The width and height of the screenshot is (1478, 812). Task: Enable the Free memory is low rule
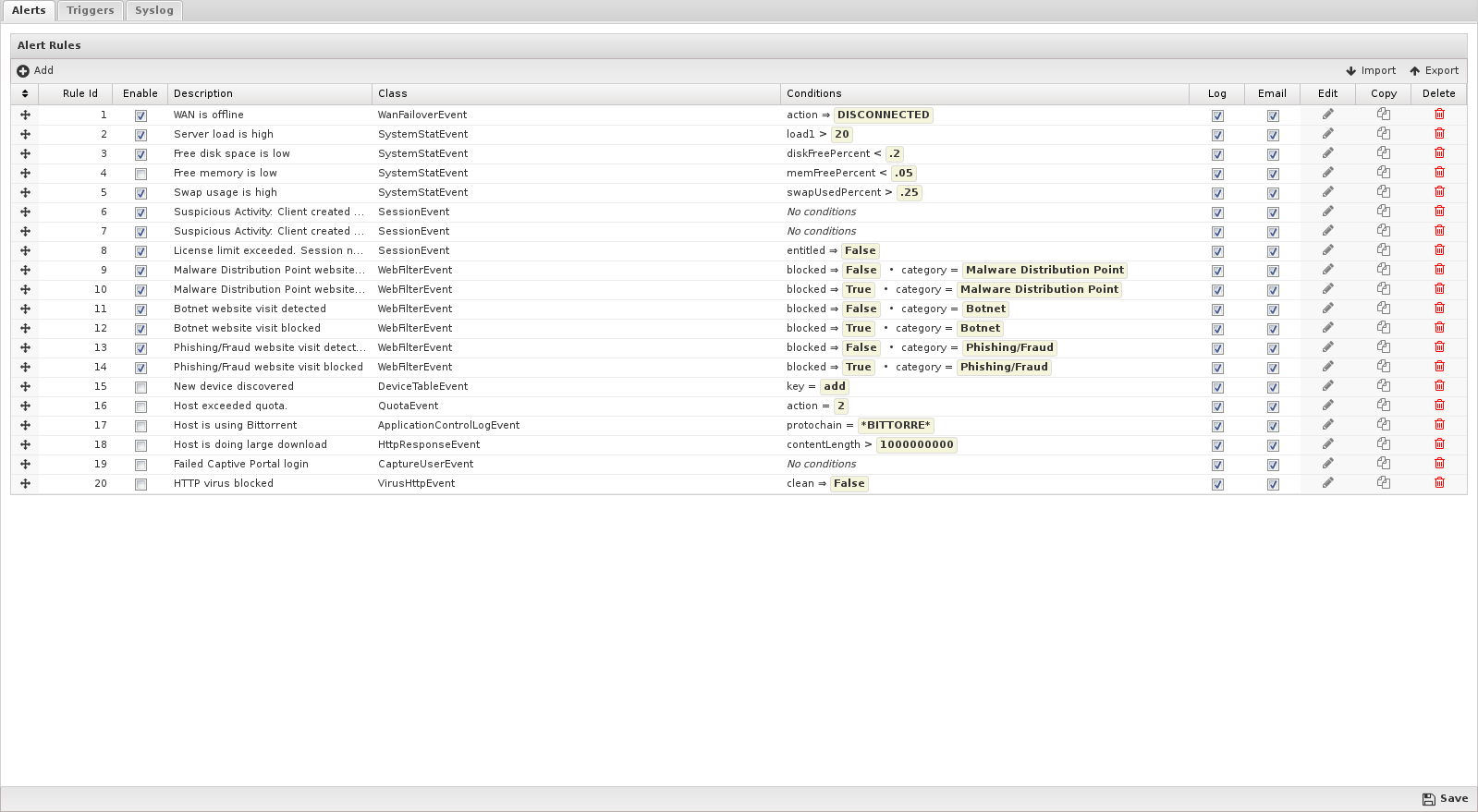coord(140,174)
